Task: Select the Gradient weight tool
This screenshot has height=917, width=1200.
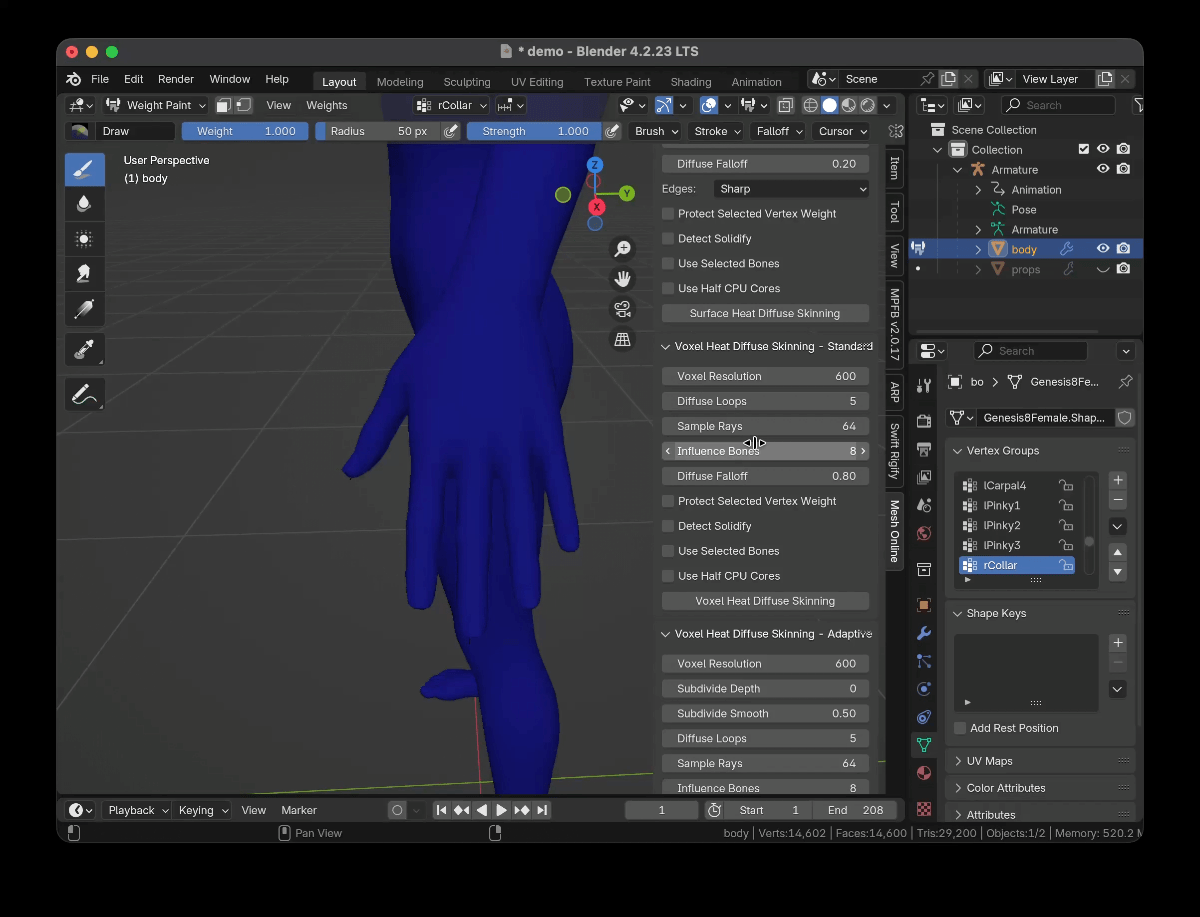Action: click(84, 308)
